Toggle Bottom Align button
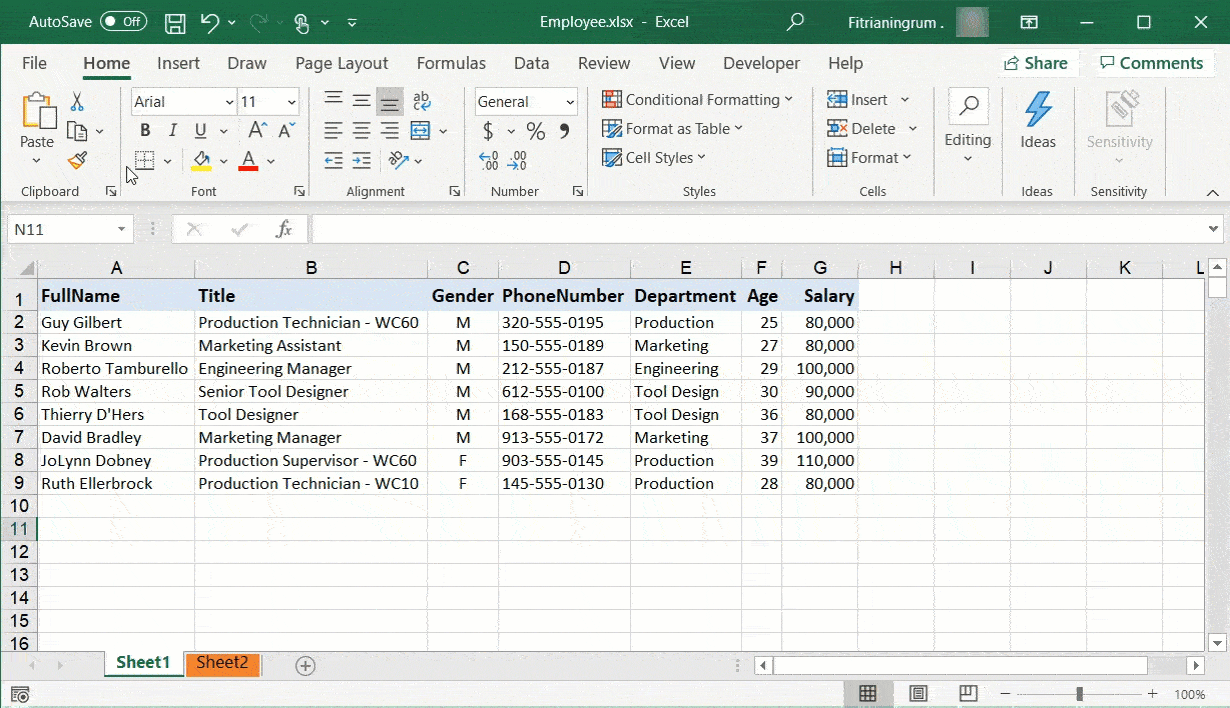 pyautogui.click(x=390, y=101)
